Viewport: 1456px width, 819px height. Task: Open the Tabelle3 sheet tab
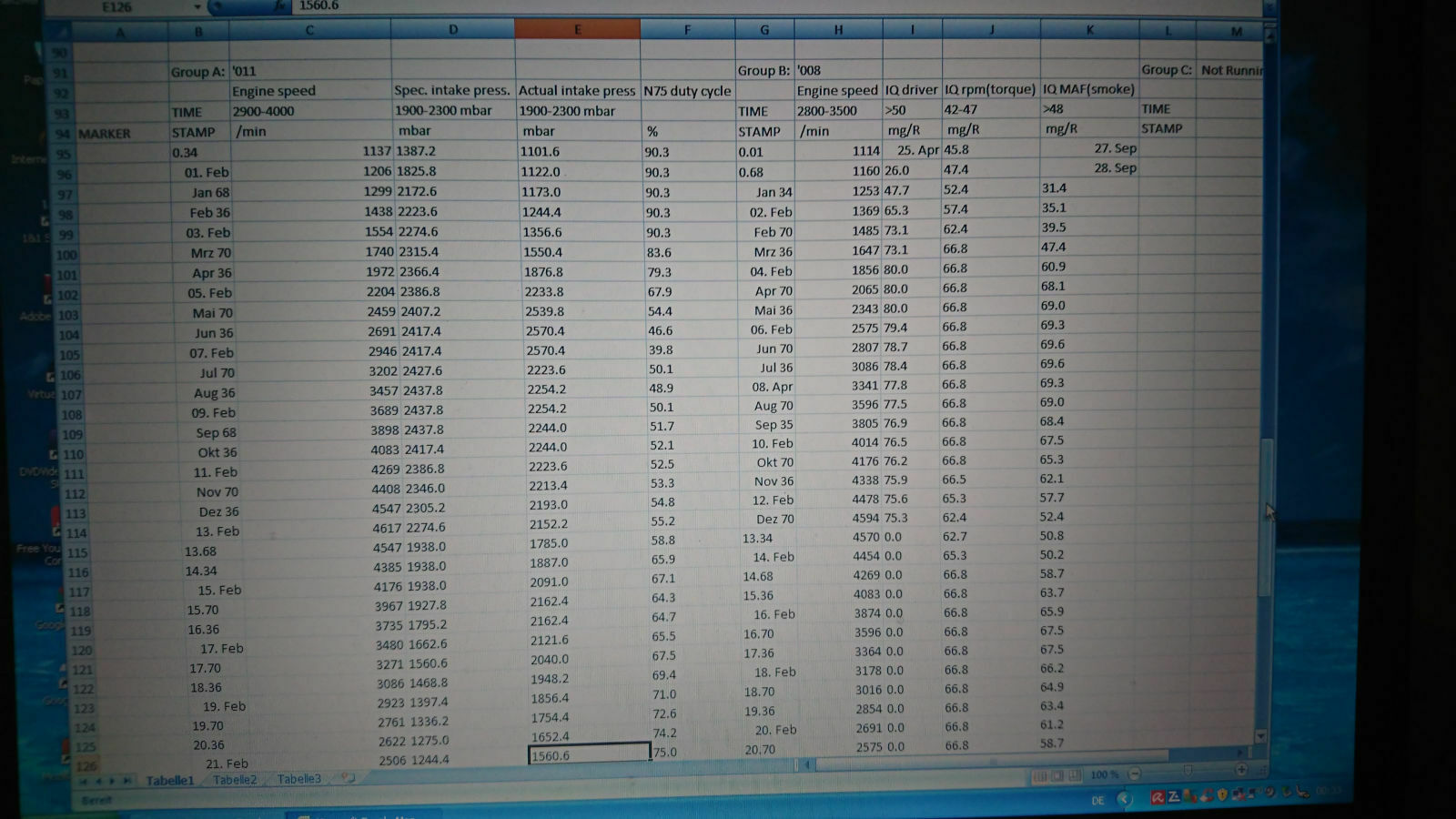coord(298,779)
